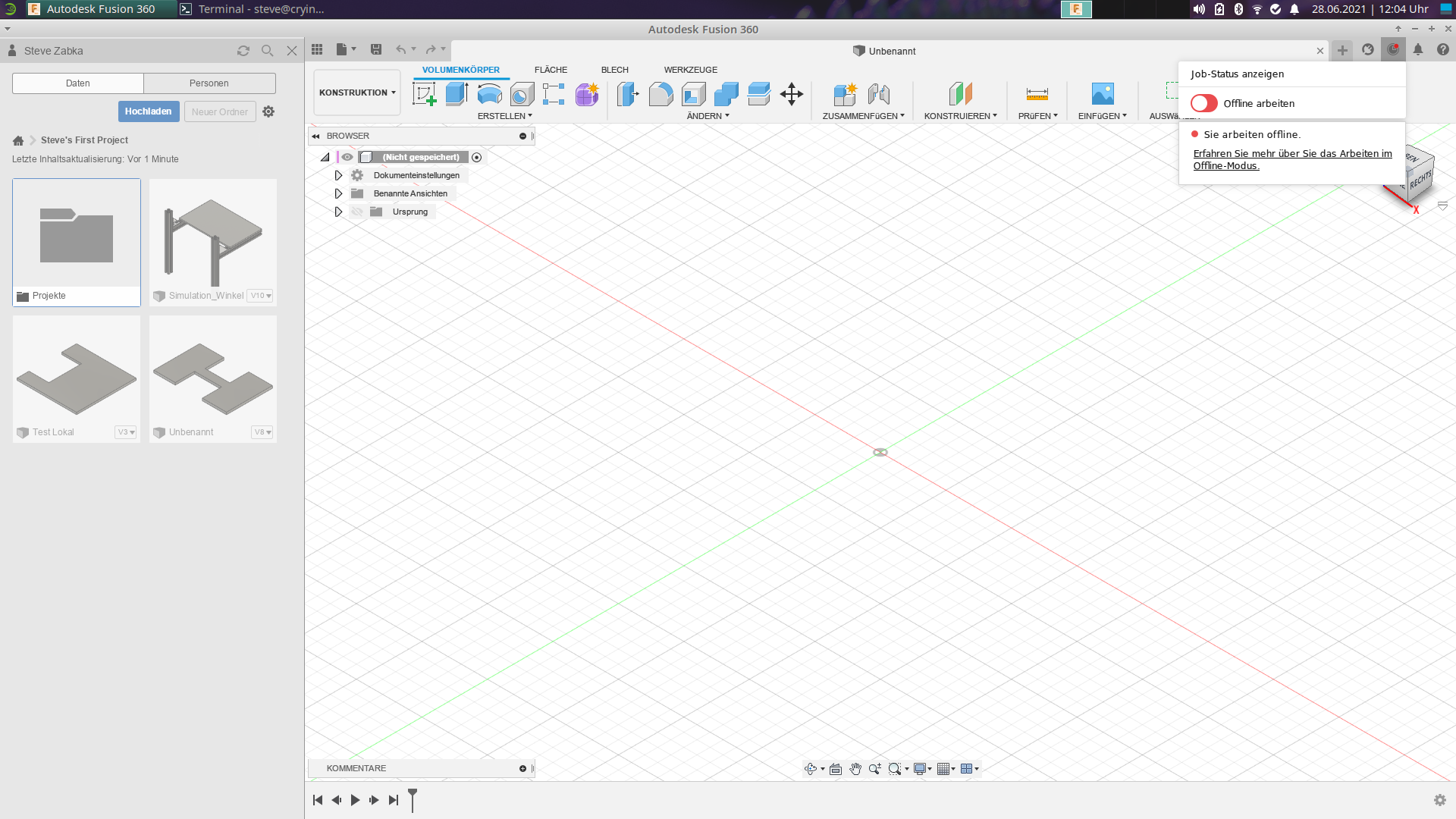Toggle visibility eye of unsaved component
1456x819 pixels.
[x=347, y=157]
